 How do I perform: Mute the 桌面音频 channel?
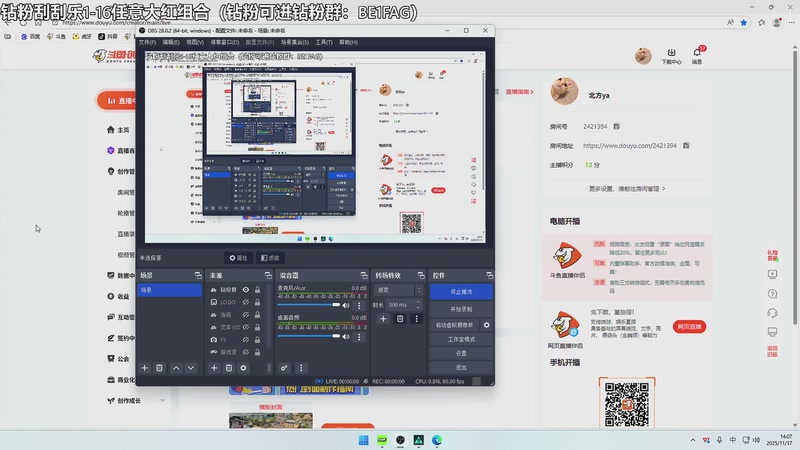coord(346,337)
